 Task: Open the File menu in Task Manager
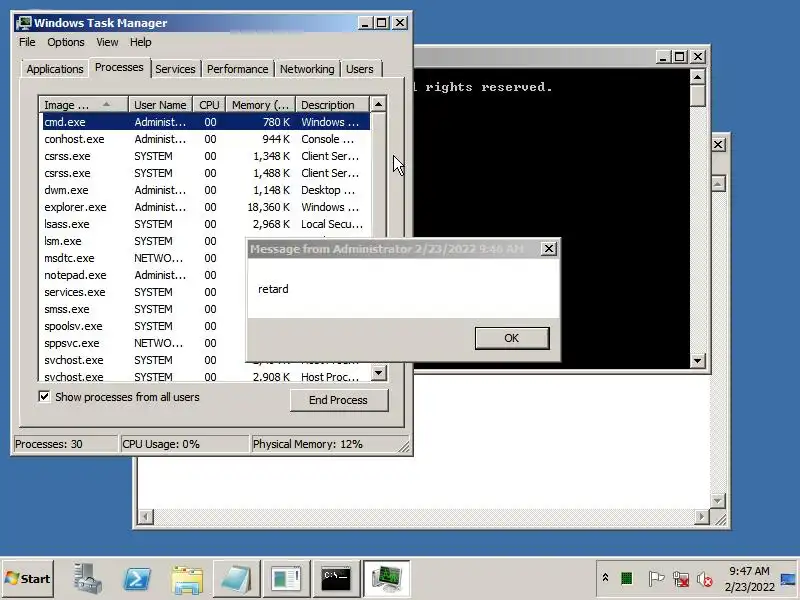point(27,42)
